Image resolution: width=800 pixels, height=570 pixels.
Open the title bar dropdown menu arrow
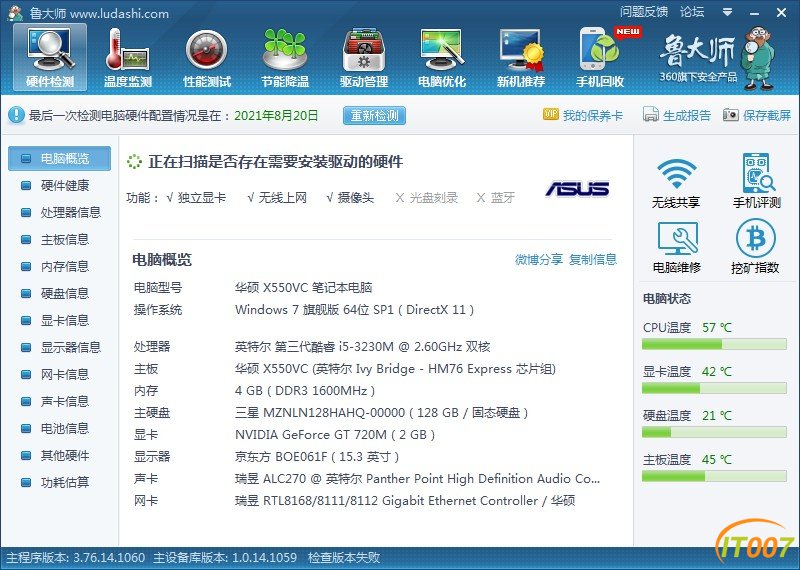(x=728, y=12)
